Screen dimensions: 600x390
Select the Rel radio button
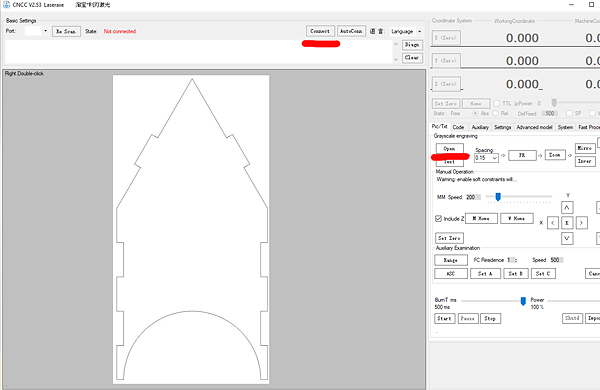point(496,113)
